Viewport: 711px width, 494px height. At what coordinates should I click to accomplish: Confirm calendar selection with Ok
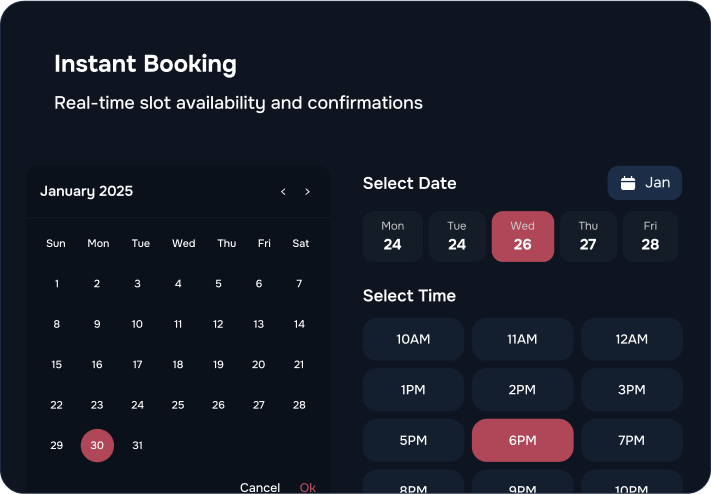308,487
